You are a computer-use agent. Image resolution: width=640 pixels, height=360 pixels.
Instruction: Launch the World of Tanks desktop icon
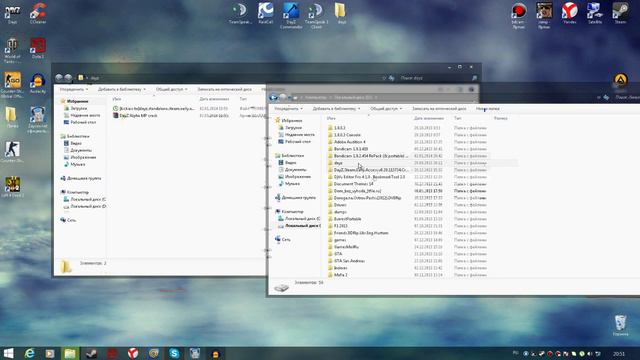(12, 50)
